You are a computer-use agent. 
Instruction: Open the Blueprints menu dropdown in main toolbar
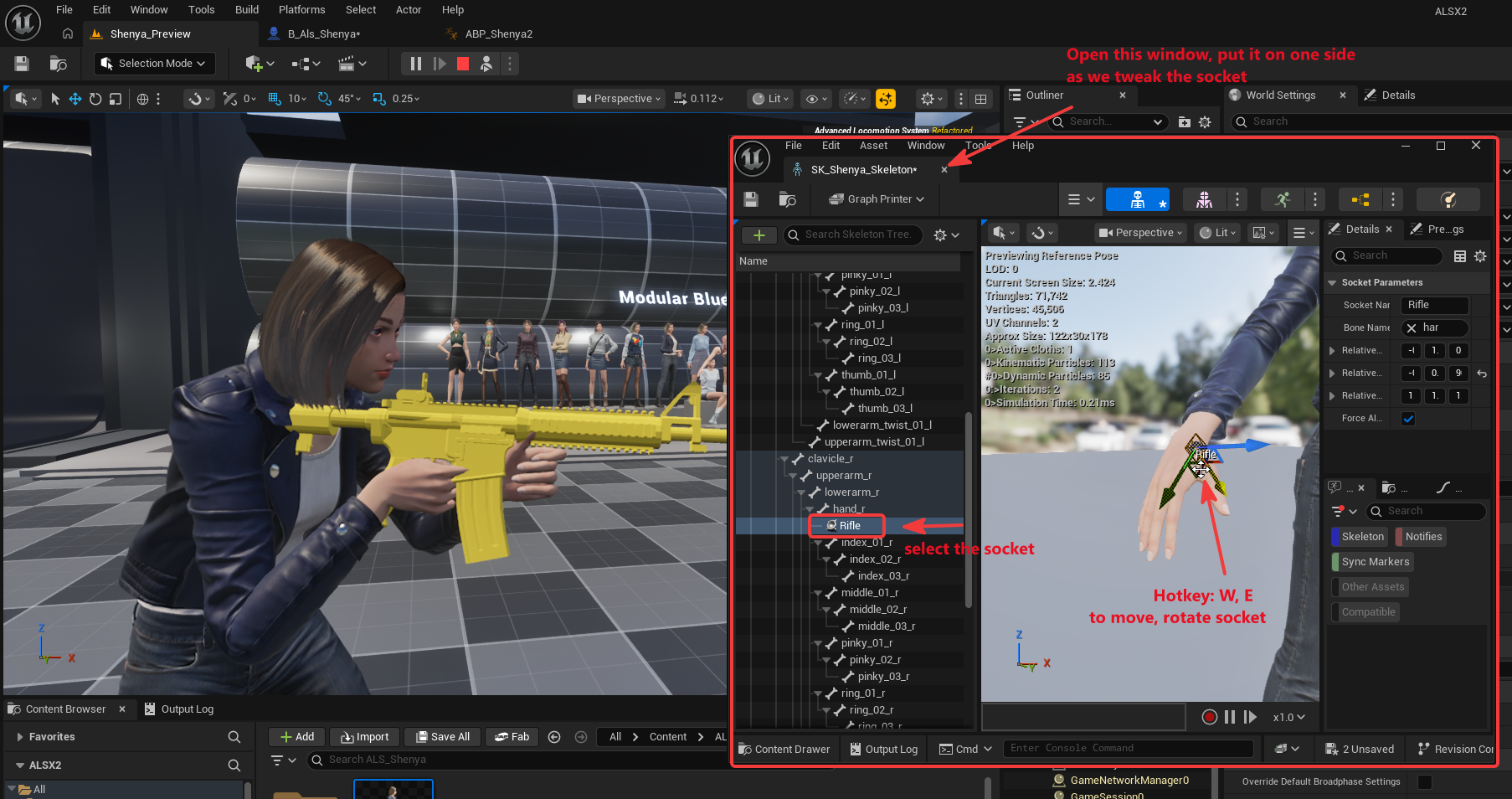306,64
